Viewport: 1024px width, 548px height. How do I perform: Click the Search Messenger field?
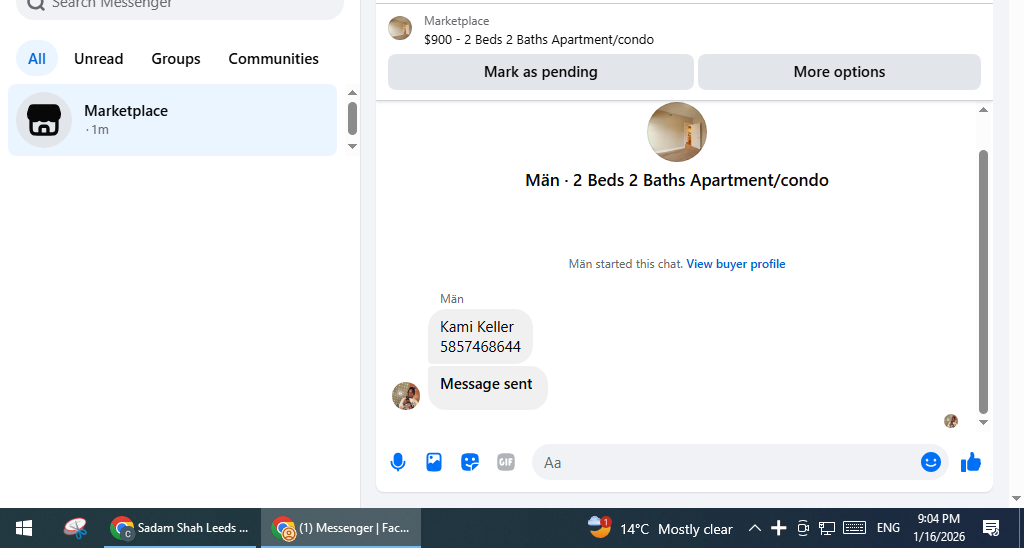click(x=180, y=5)
